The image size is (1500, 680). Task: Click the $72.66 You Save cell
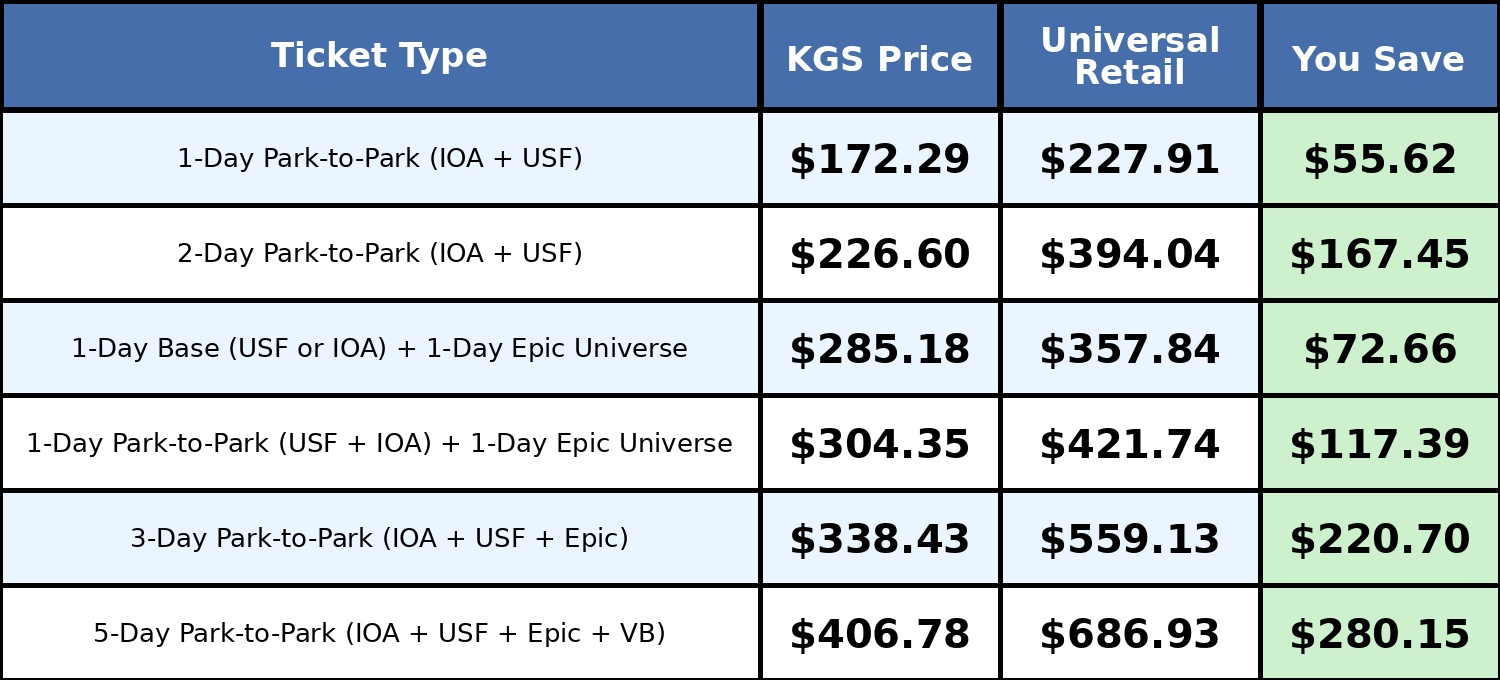pos(1379,350)
